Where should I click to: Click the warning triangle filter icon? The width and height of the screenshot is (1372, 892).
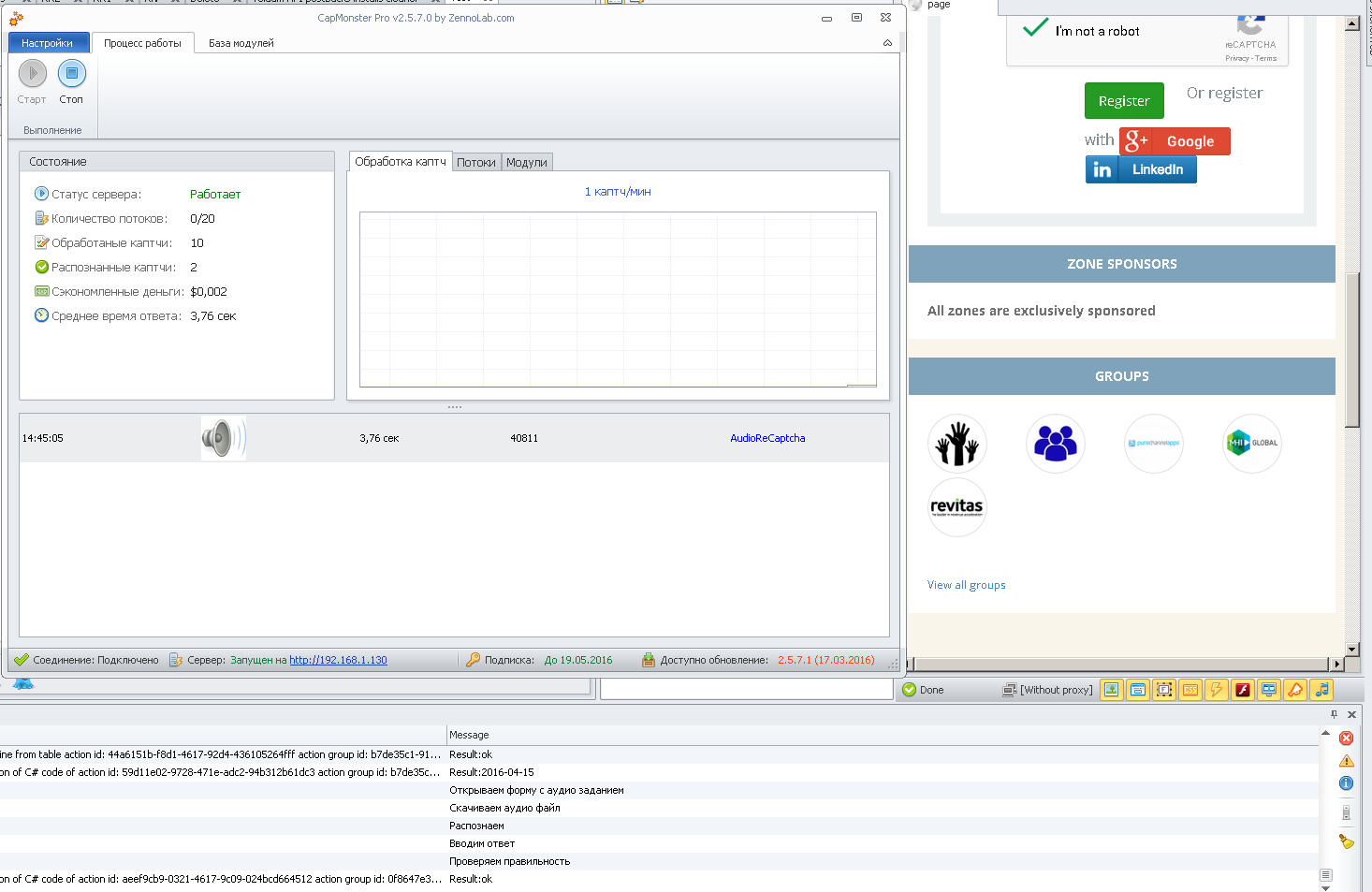[x=1346, y=761]
